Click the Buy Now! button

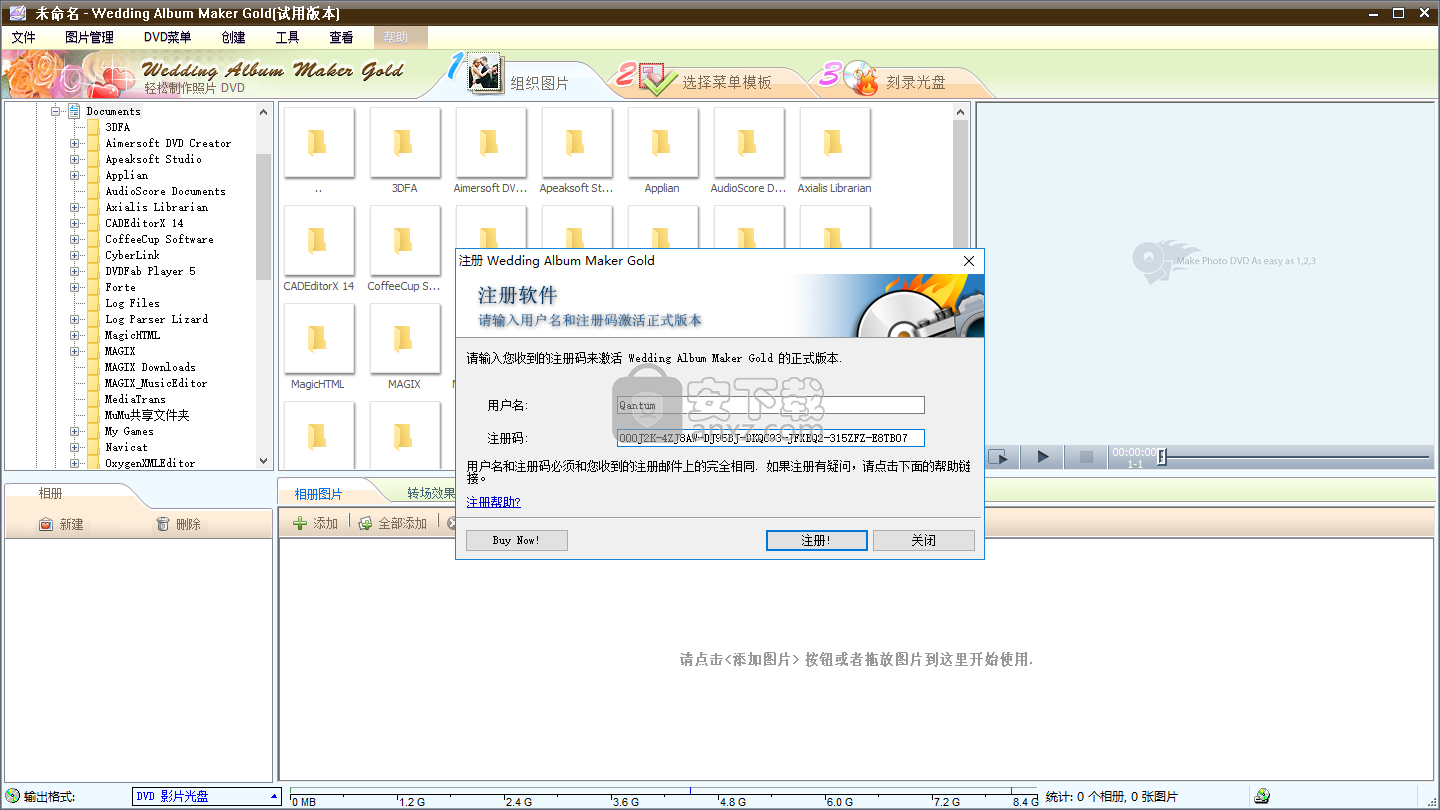pyautogui.click(x=516, y=540)
